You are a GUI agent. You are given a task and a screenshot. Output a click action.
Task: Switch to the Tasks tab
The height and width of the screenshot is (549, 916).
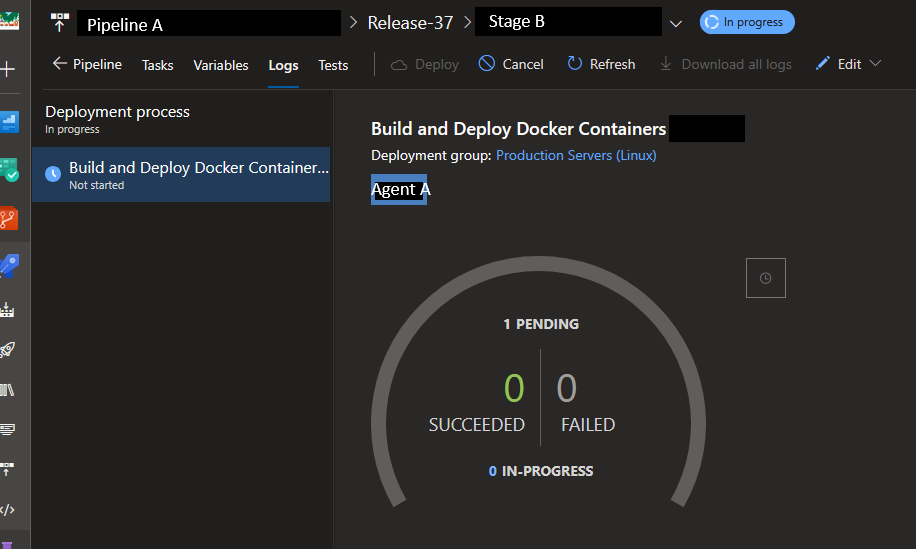[158, 65]
